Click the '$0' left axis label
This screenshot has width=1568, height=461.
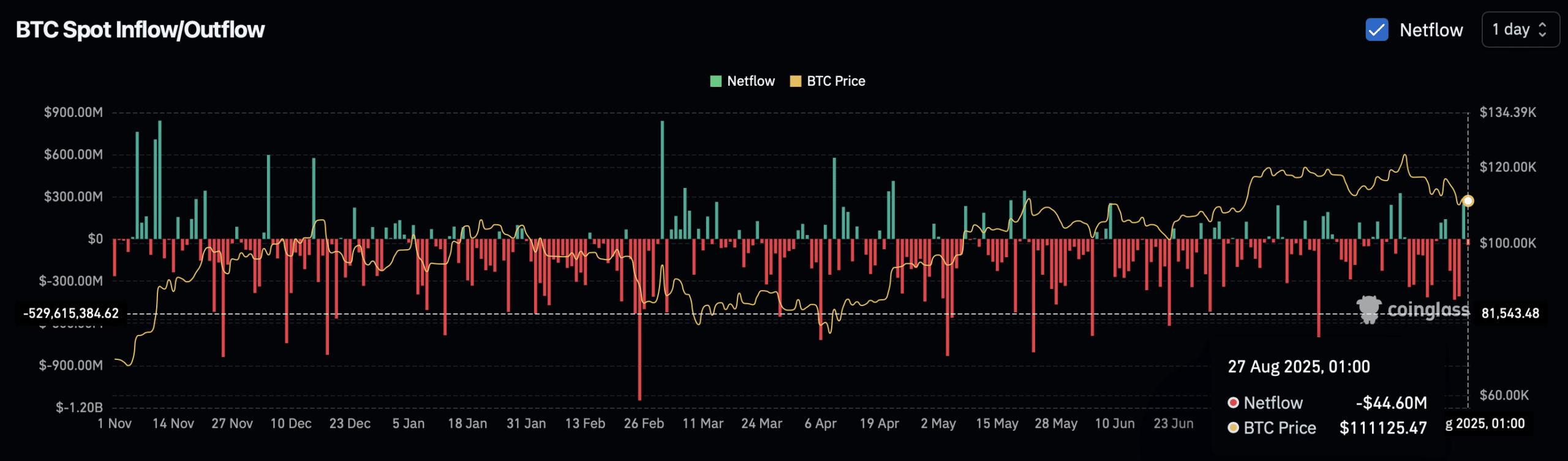(x=96, y=239)
